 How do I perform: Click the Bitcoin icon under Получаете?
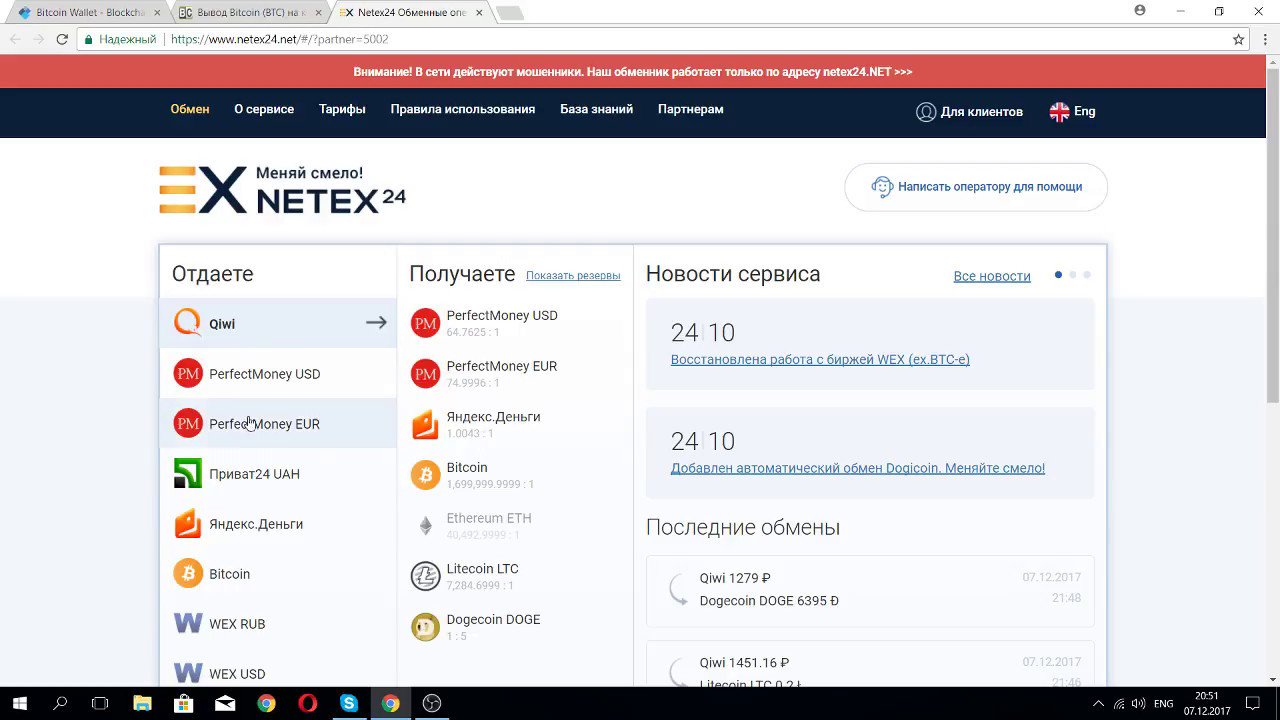(x=425, y=475)
